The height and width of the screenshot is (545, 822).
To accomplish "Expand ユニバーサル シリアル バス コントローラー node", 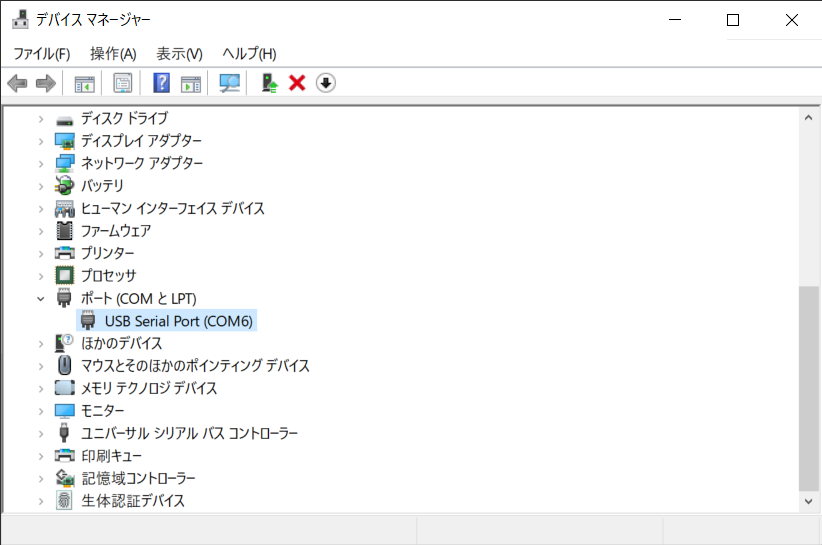I will coord(41,433).
